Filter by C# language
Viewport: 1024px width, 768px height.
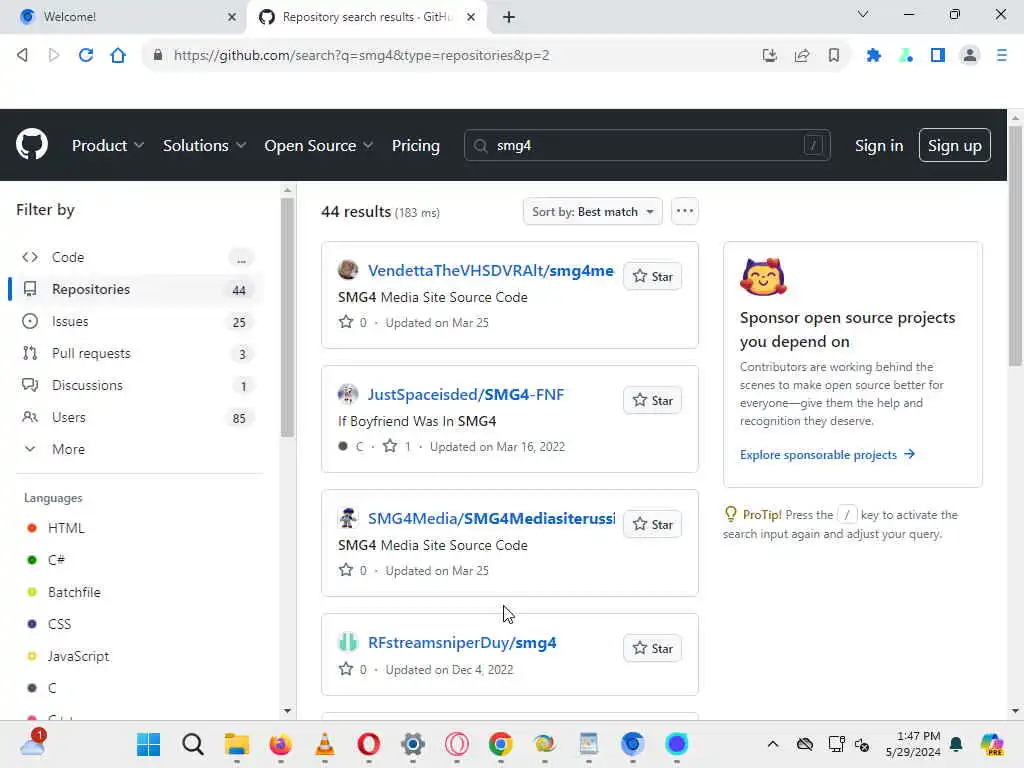[56, 560]
